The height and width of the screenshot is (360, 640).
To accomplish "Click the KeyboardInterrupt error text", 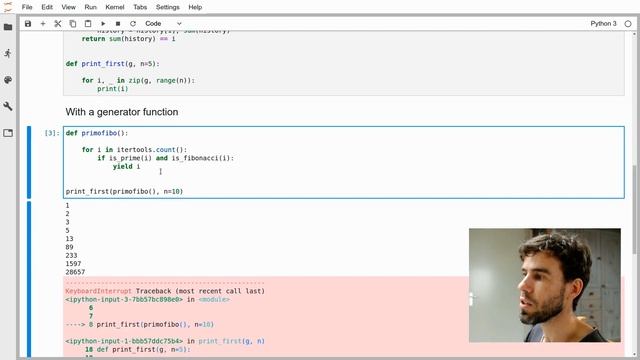I will [x=98, y=291].
